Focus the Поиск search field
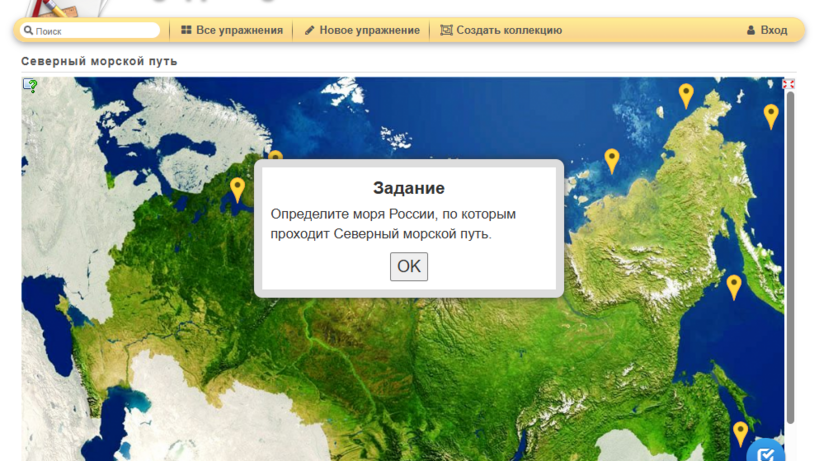 point(95,31)
